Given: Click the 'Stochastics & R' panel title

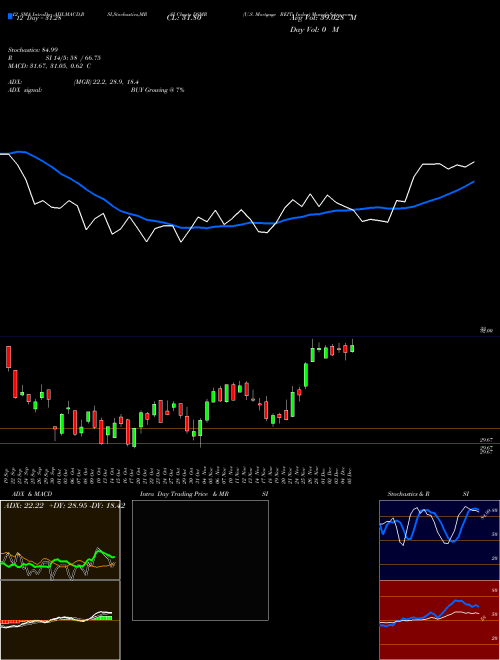Looking at the screenshot, I should [408, 494].
